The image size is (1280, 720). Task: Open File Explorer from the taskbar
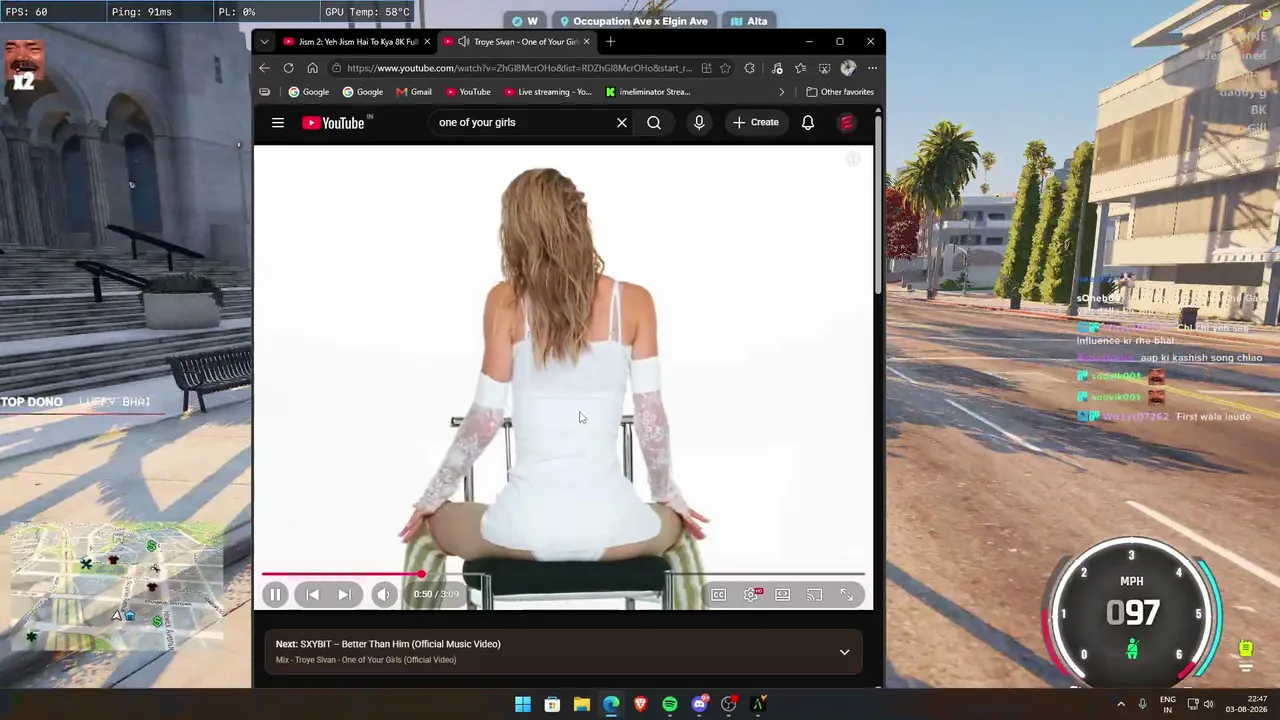581,705
